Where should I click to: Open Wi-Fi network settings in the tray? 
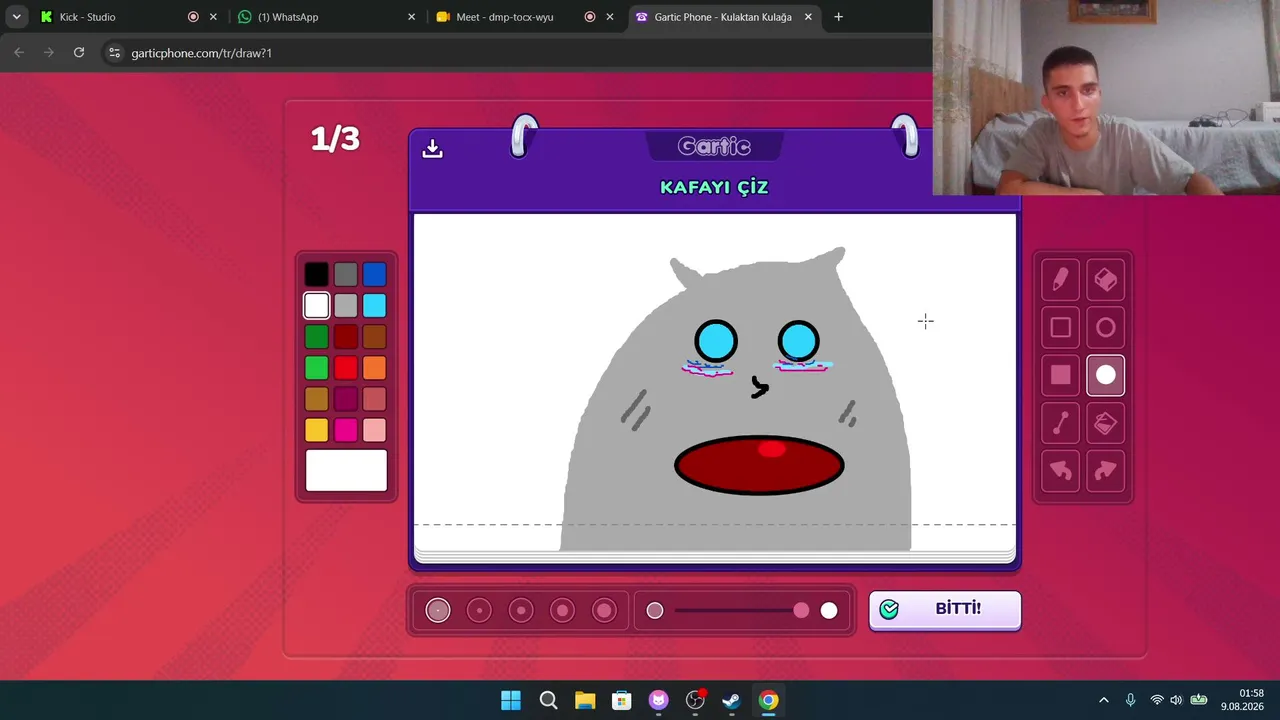1157,700
